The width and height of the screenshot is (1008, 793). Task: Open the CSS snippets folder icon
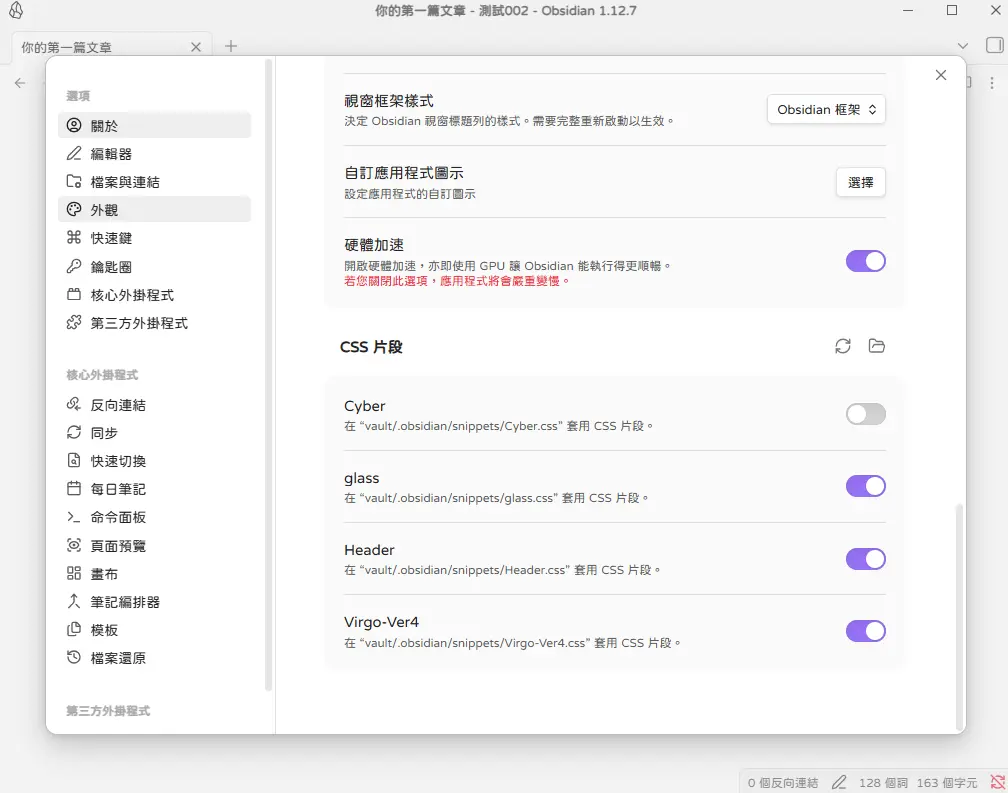pyautogui.click(x=877, y=346)
